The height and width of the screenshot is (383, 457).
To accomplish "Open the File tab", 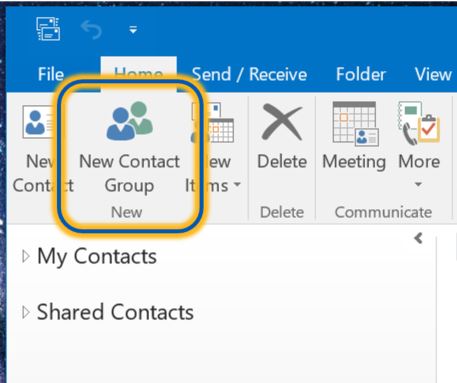I will tap(51, 74).
